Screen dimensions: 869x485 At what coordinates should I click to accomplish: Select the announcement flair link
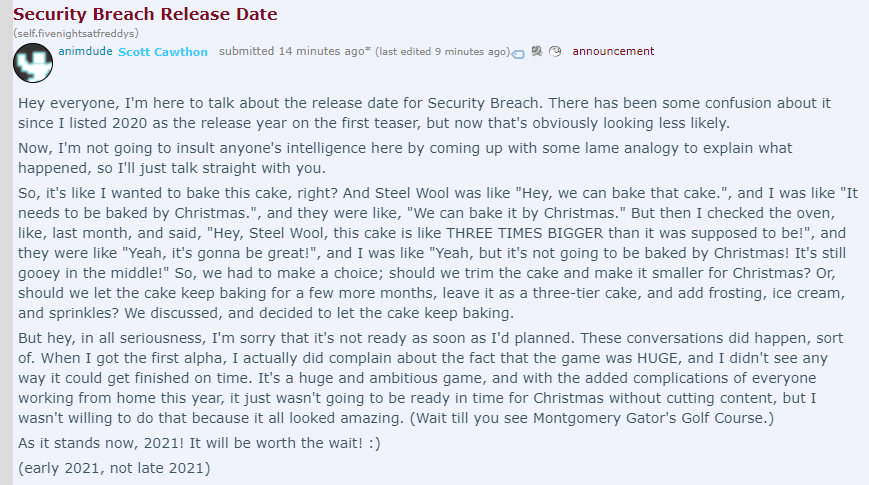tap(613, 51)
